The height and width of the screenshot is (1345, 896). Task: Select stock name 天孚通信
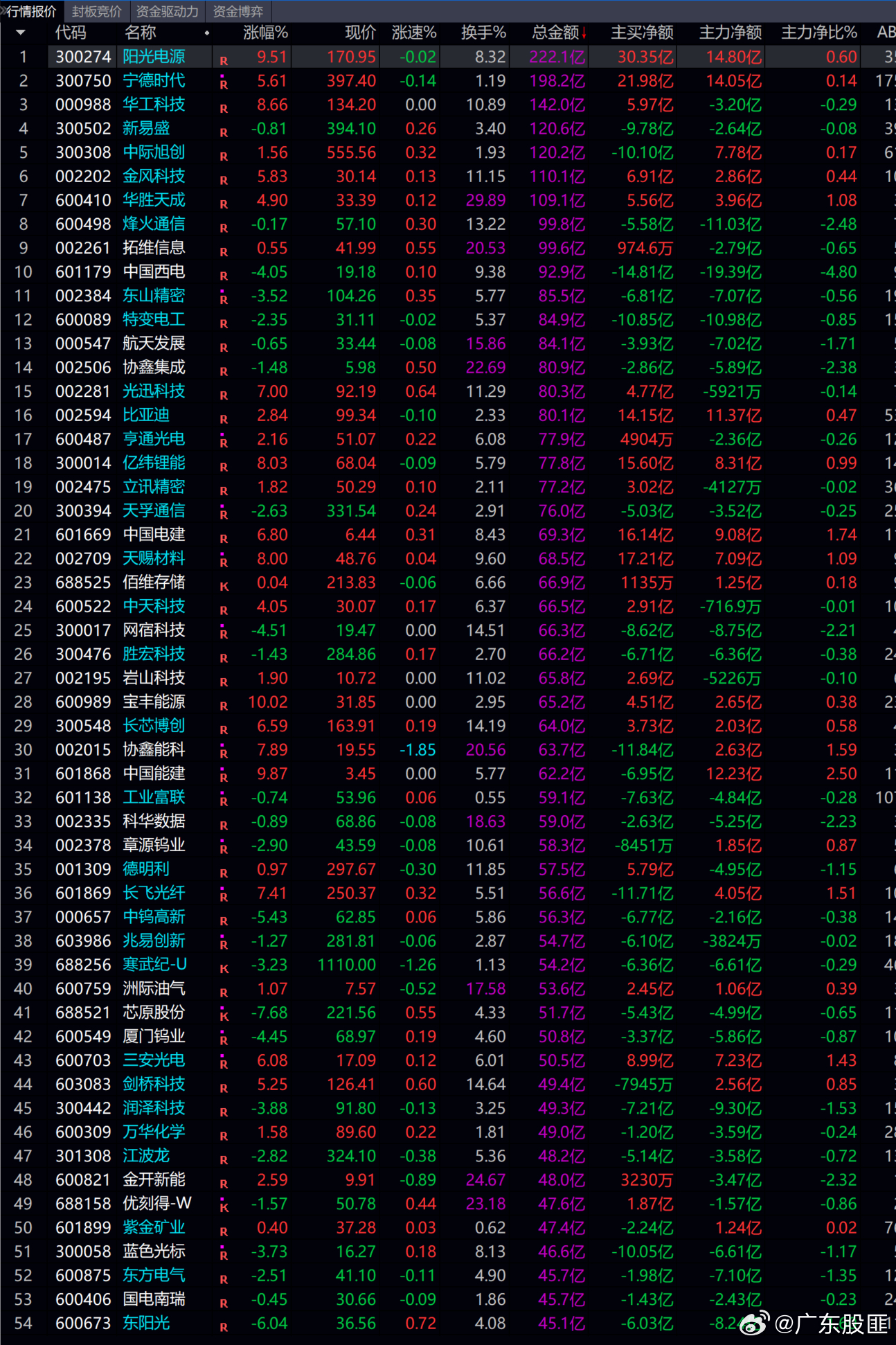pos(154,510)
